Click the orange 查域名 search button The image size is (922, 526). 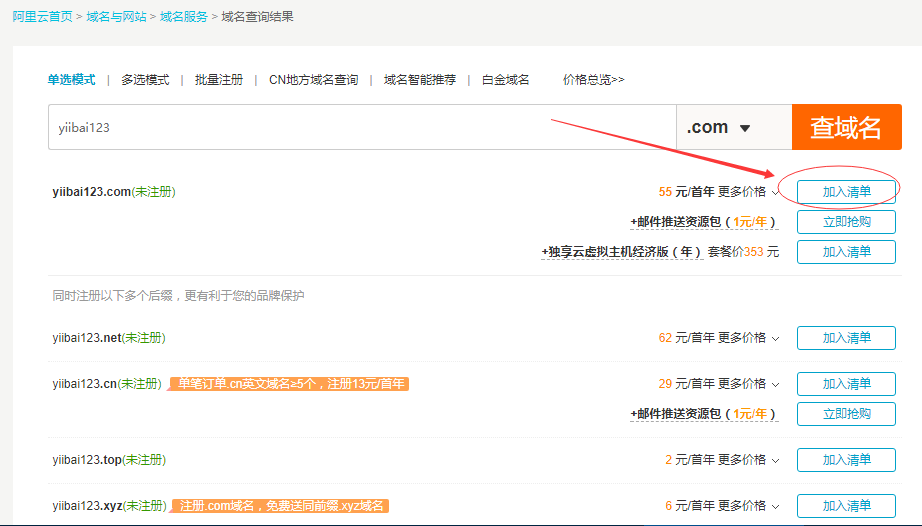click(x=846, y=127)
